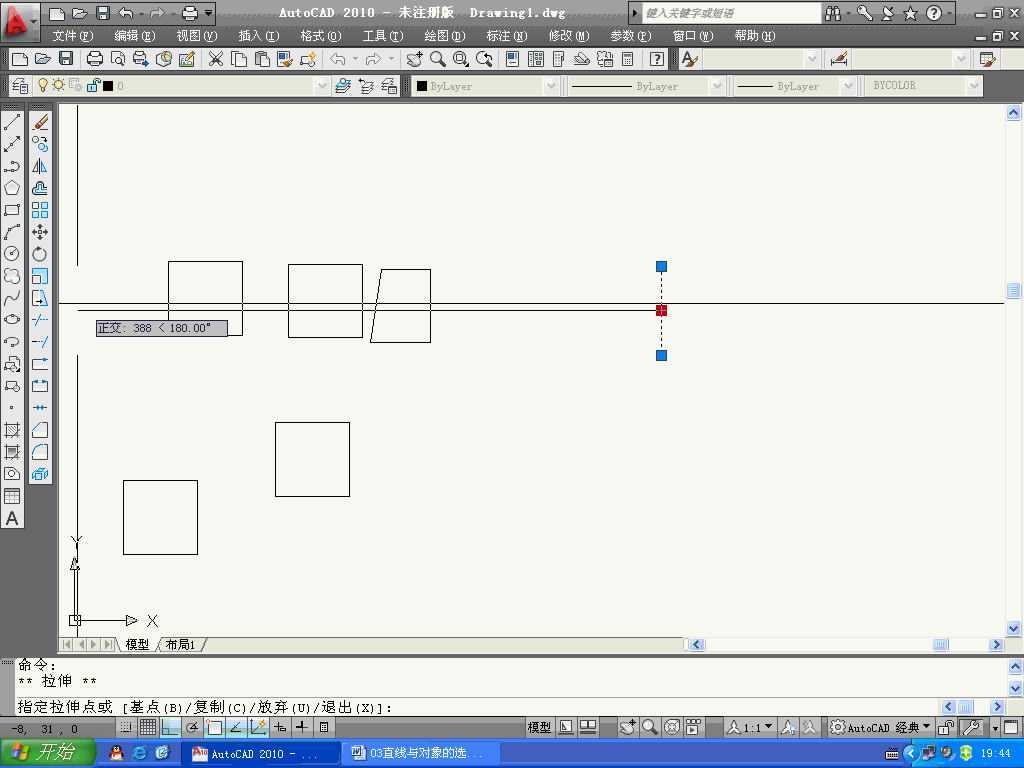Click the red selected grip on the line
This screenshot has height=768, width=1024.
coord(662,311)
